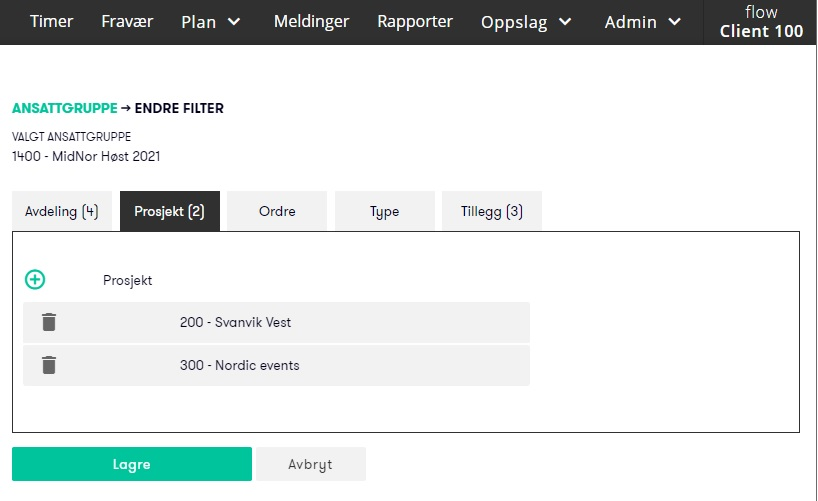Screen dimensions: 818x501
Task: Expand the Oppslag menu dropdown
Action: (x=526, y=22)
